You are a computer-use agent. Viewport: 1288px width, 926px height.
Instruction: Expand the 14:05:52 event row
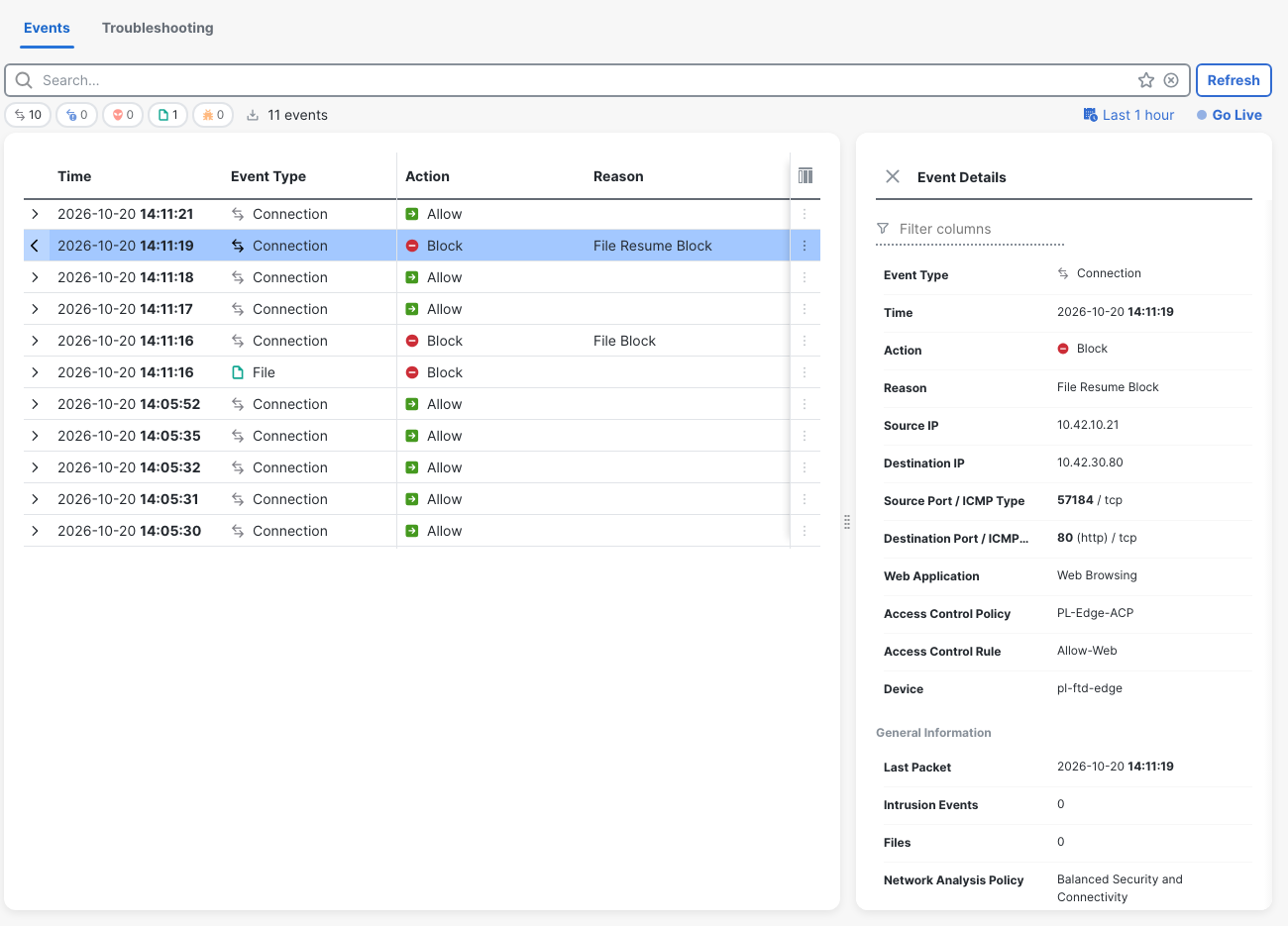(x=35, y=404)
